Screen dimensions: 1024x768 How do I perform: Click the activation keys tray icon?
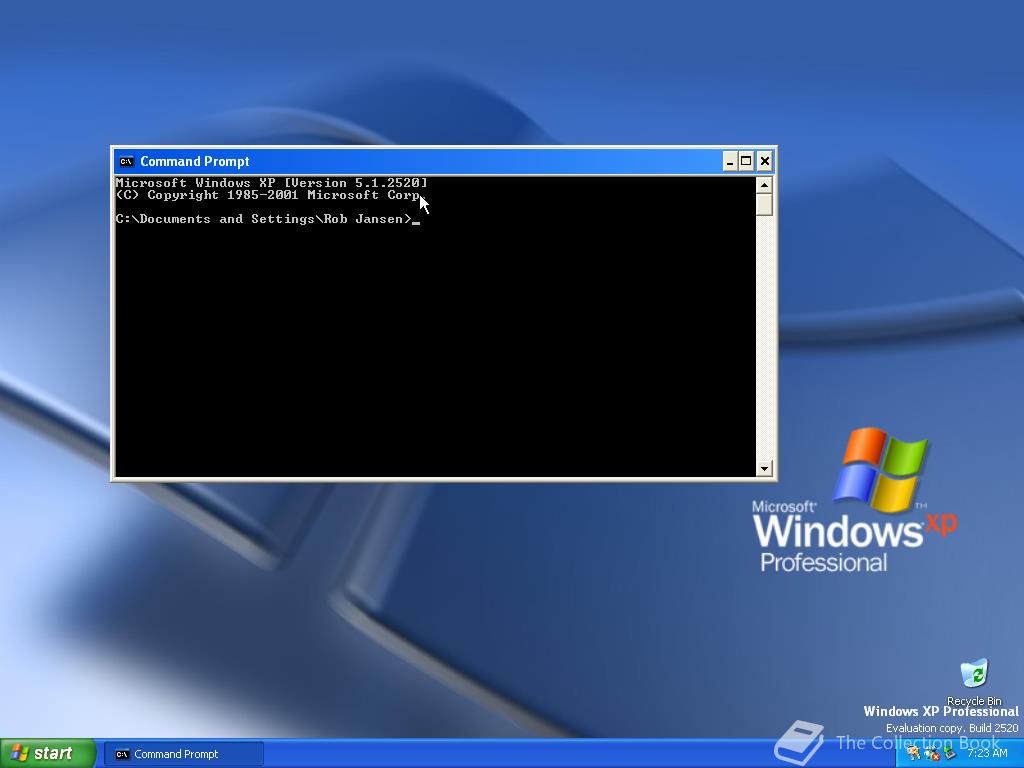pyautogui.click(x=914, y=753)
